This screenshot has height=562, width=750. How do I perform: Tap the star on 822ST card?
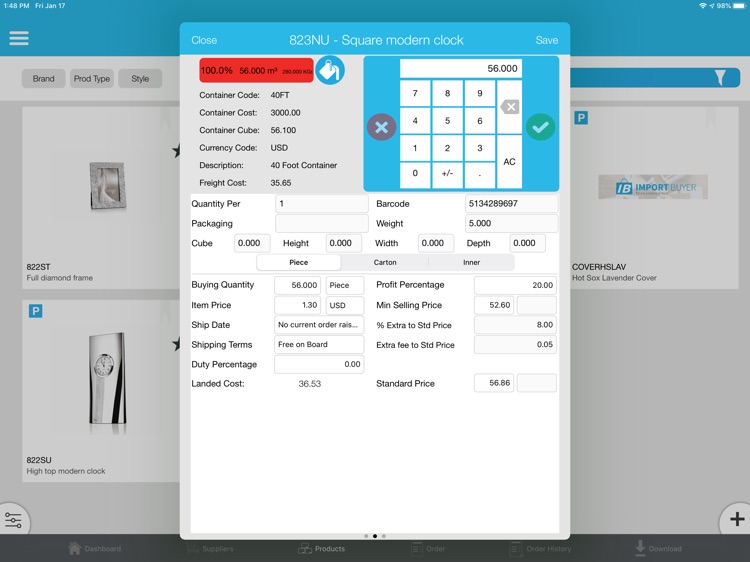click(176, 151)
